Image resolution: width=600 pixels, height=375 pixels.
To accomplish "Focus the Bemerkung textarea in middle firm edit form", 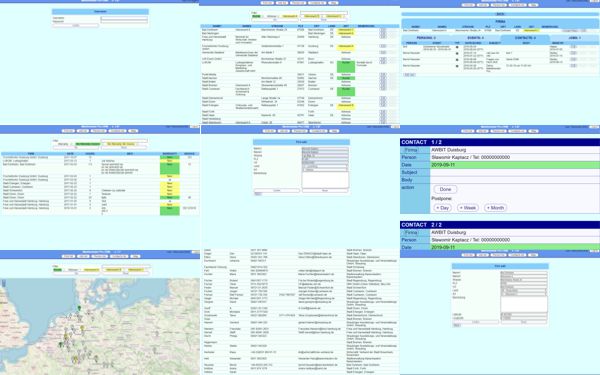I will (x=325, y=179).
